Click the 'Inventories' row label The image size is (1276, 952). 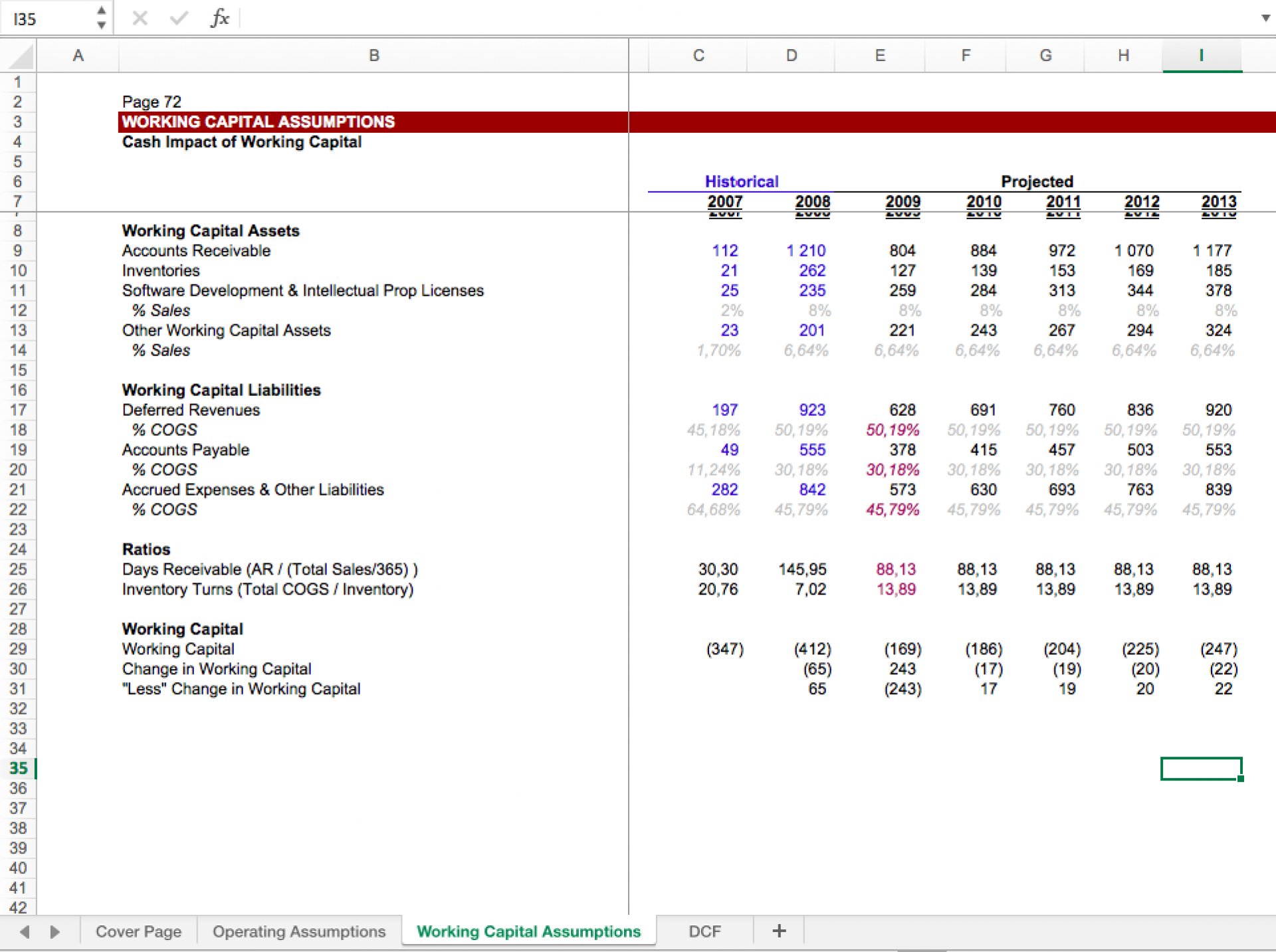tap(161, 270)
